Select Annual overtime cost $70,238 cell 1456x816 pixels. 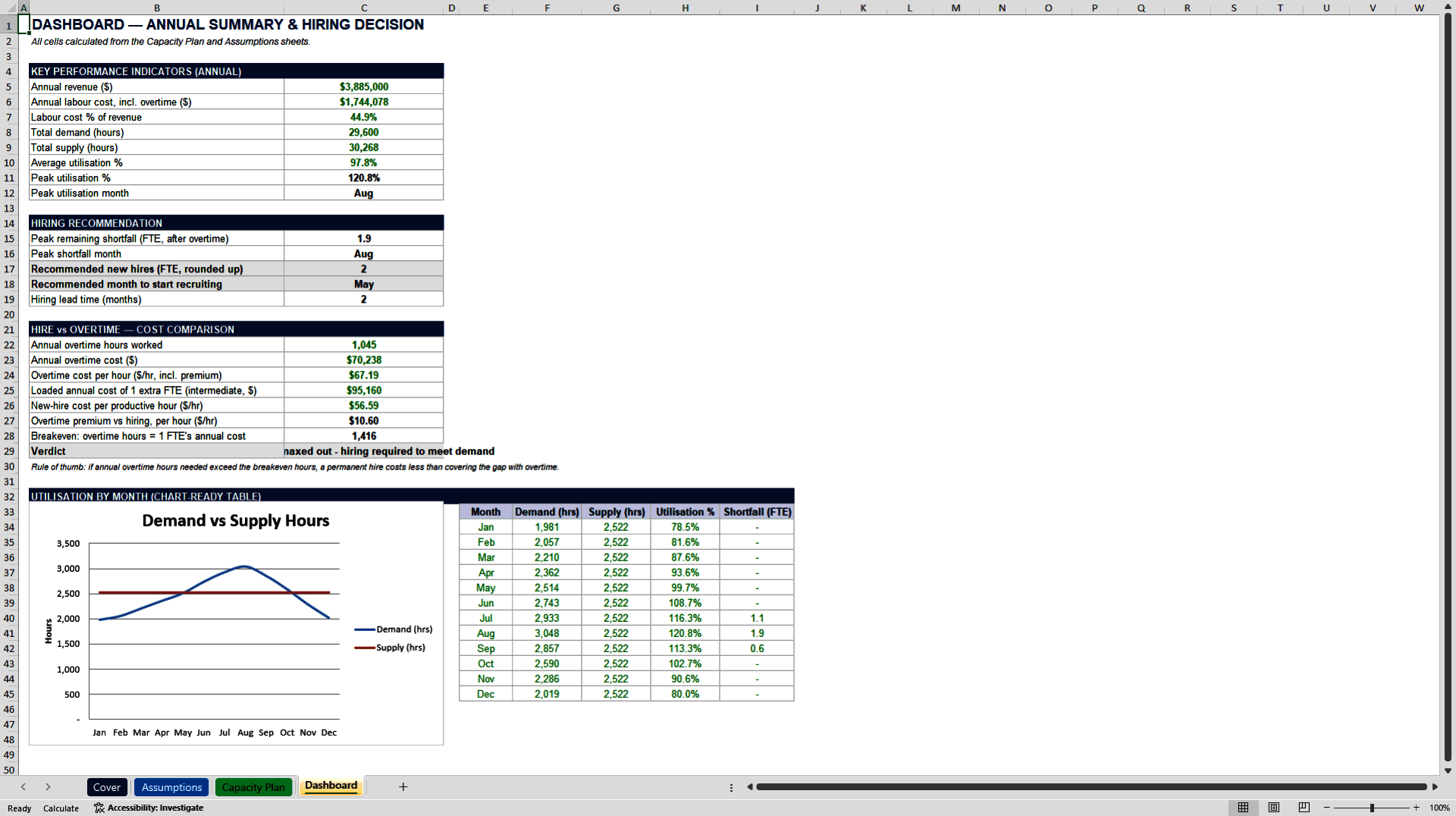(x=364, y=360)
